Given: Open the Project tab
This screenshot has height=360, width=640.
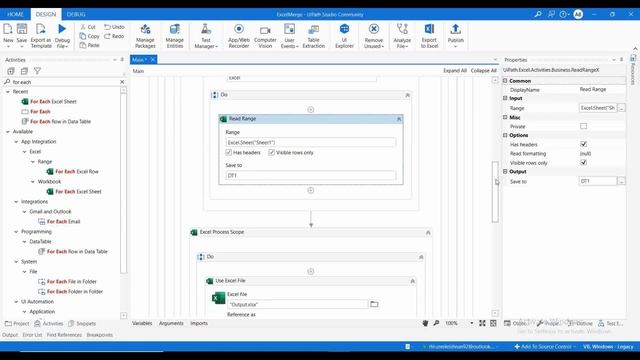Looking at the screenshot, I should [17, 323].
